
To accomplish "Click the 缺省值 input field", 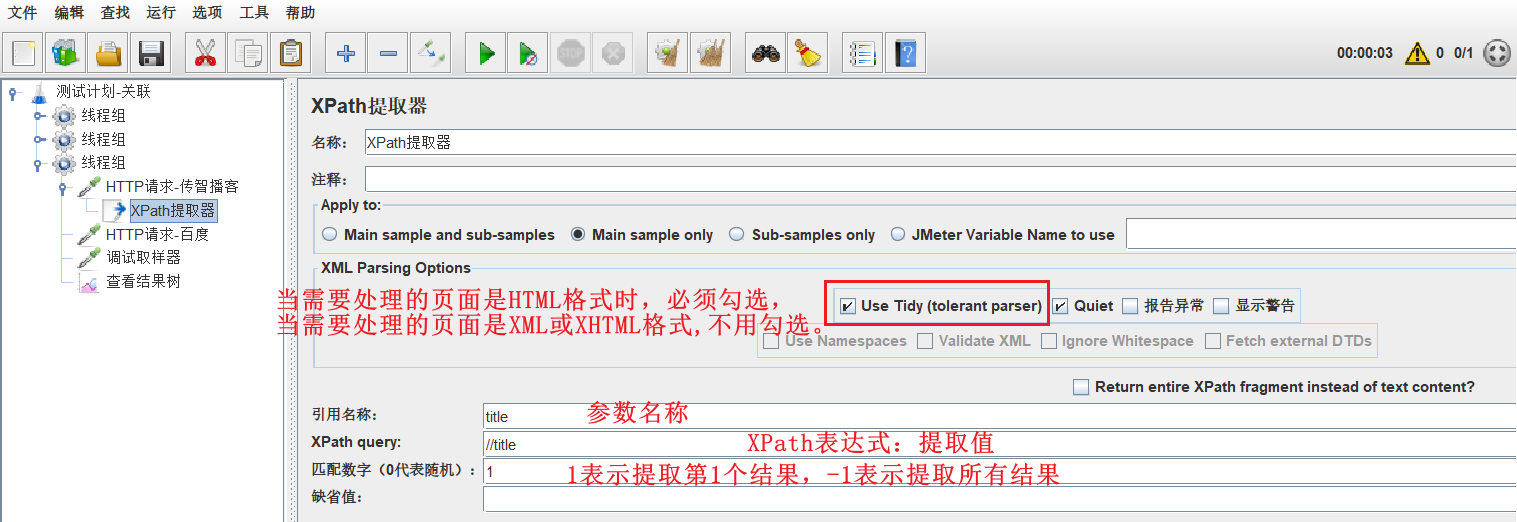I will [999, 498].
